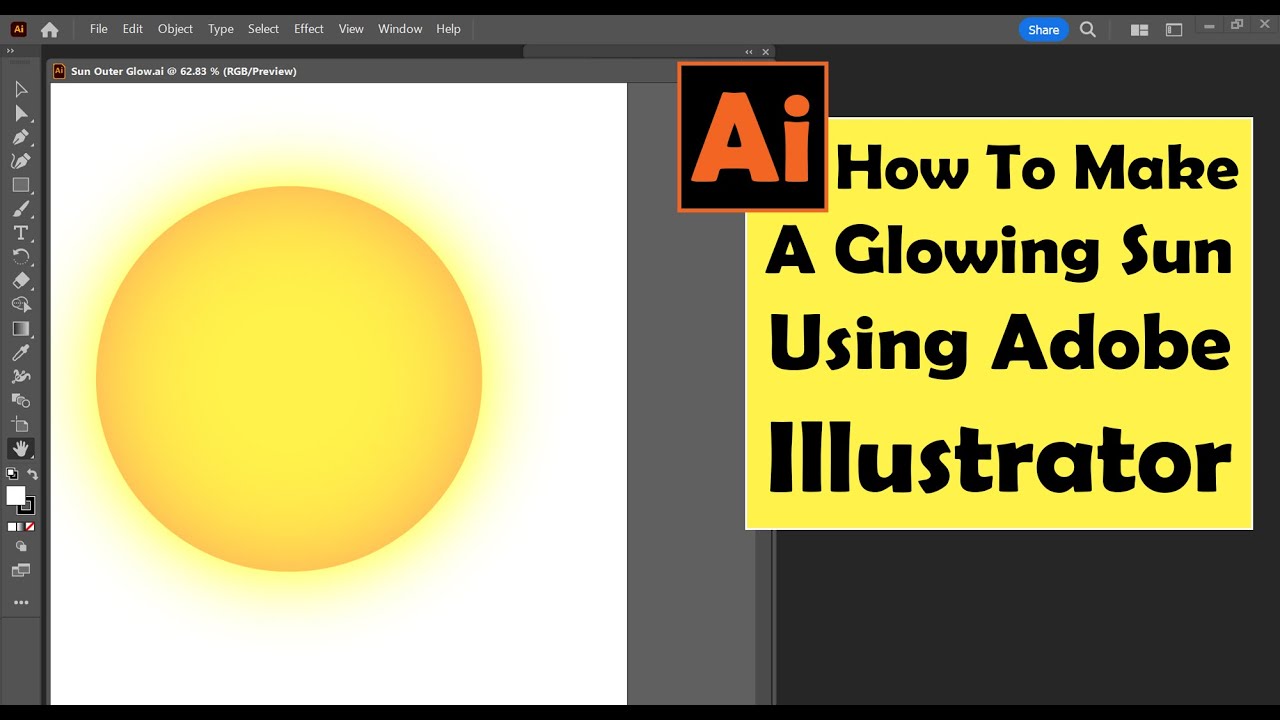The width and height of the screenshot is (1280, 720).
Task: Click the blue Share button
Action: click(1043, 30)
